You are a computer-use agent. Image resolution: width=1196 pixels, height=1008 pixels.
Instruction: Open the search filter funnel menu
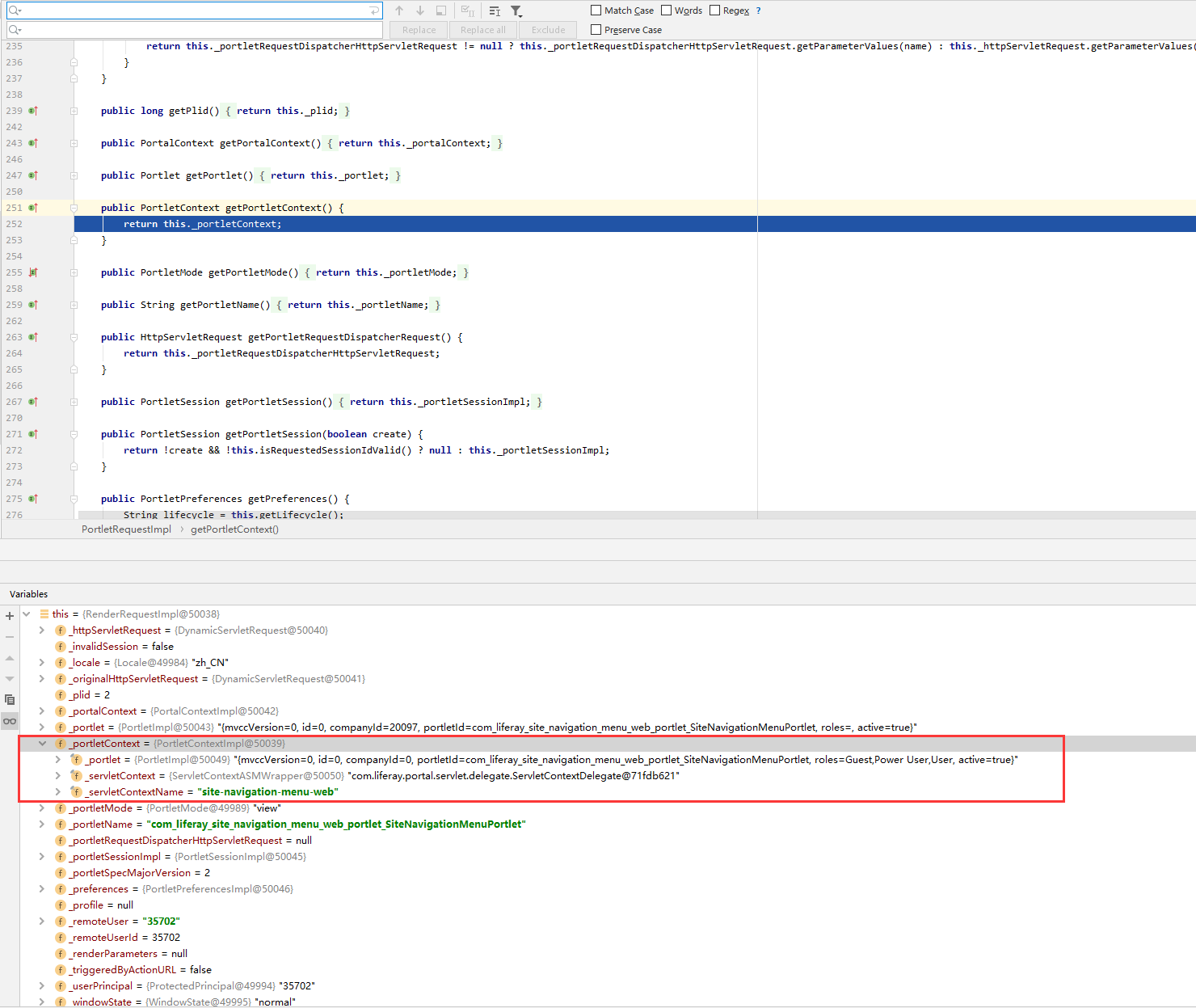pos(516,11)
